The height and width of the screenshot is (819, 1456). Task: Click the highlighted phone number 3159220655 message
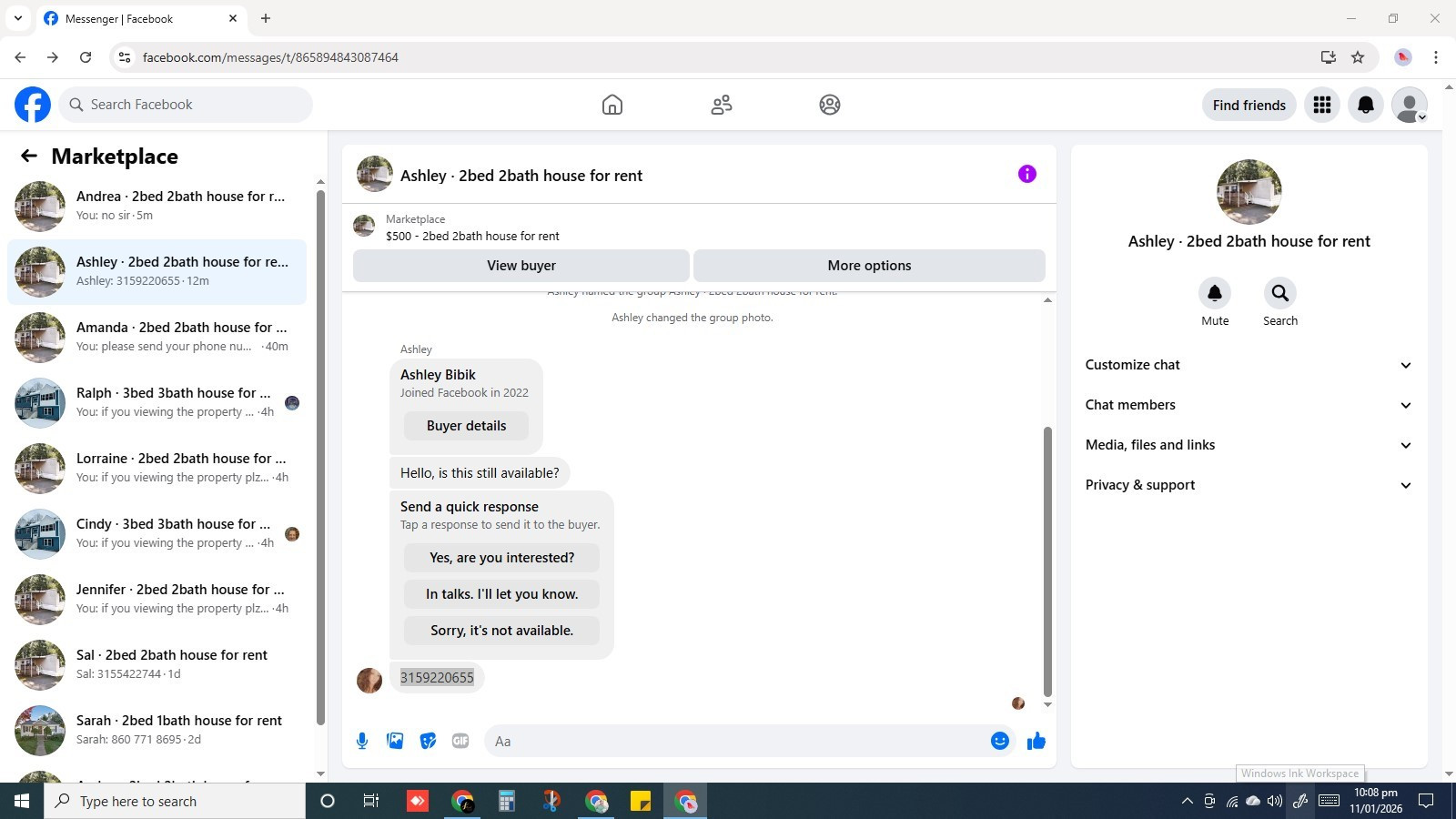[437, 678]
